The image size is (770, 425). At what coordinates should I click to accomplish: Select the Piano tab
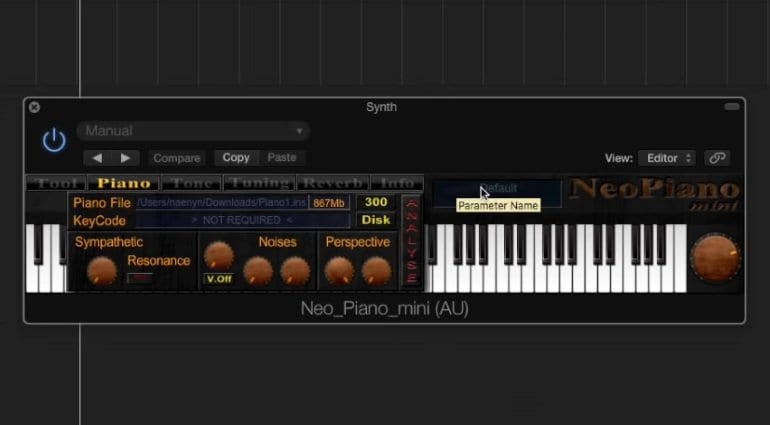(124, 183)
